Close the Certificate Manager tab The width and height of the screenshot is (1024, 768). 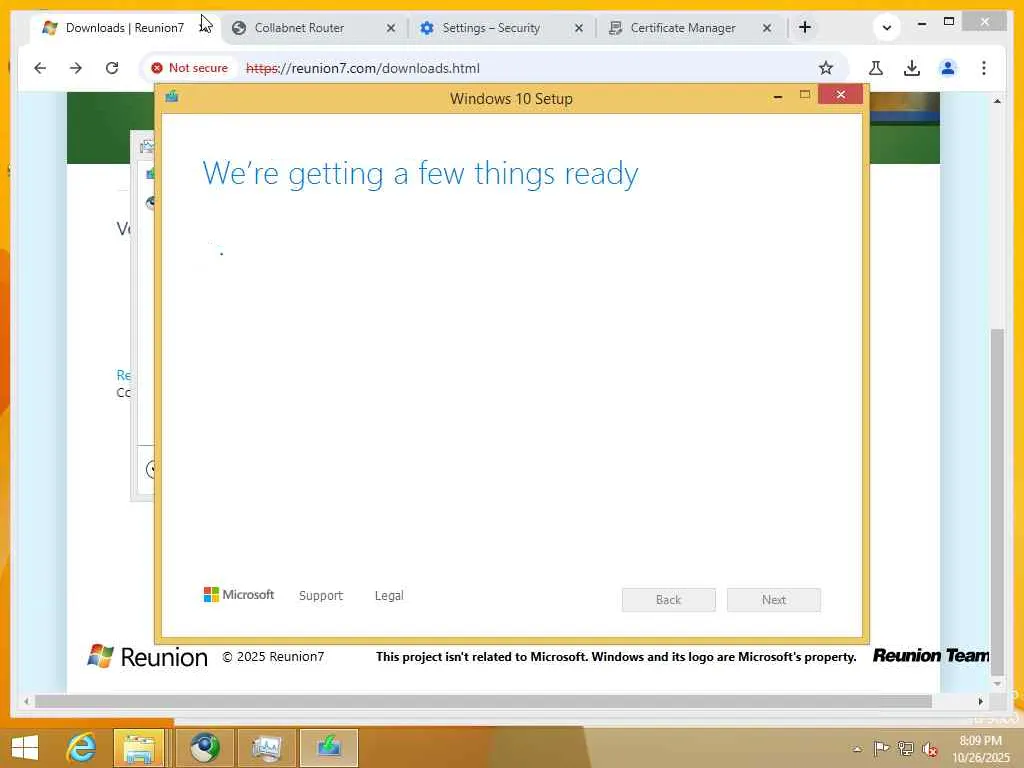point(767,28)
